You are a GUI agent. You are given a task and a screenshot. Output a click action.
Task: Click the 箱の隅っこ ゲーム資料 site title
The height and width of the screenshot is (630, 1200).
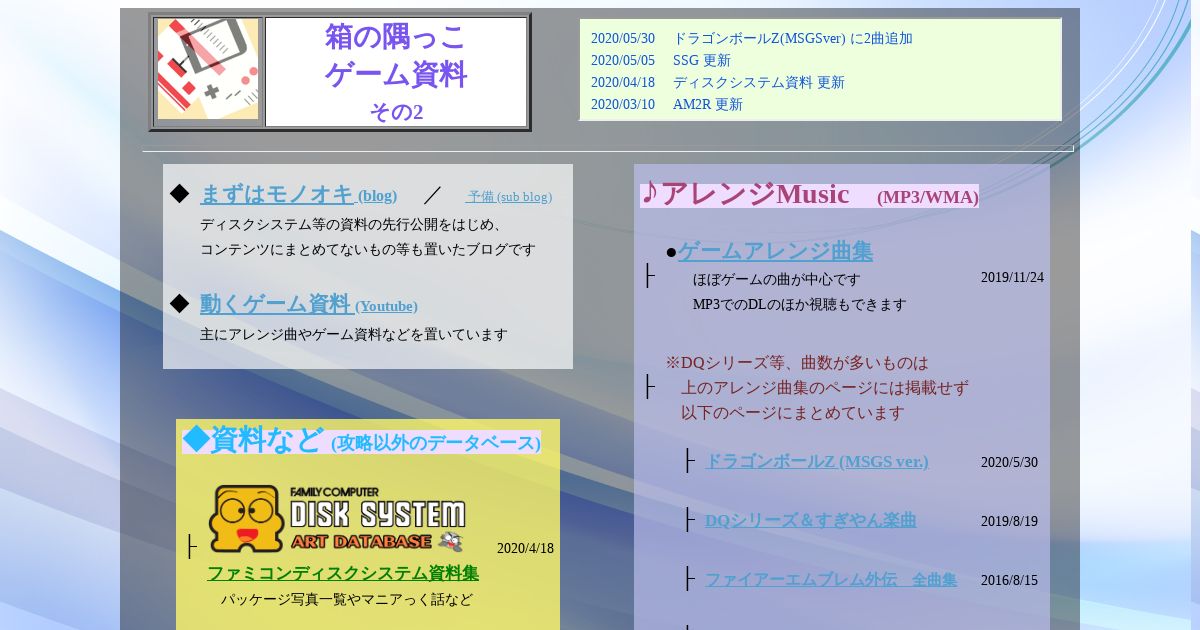396,56
